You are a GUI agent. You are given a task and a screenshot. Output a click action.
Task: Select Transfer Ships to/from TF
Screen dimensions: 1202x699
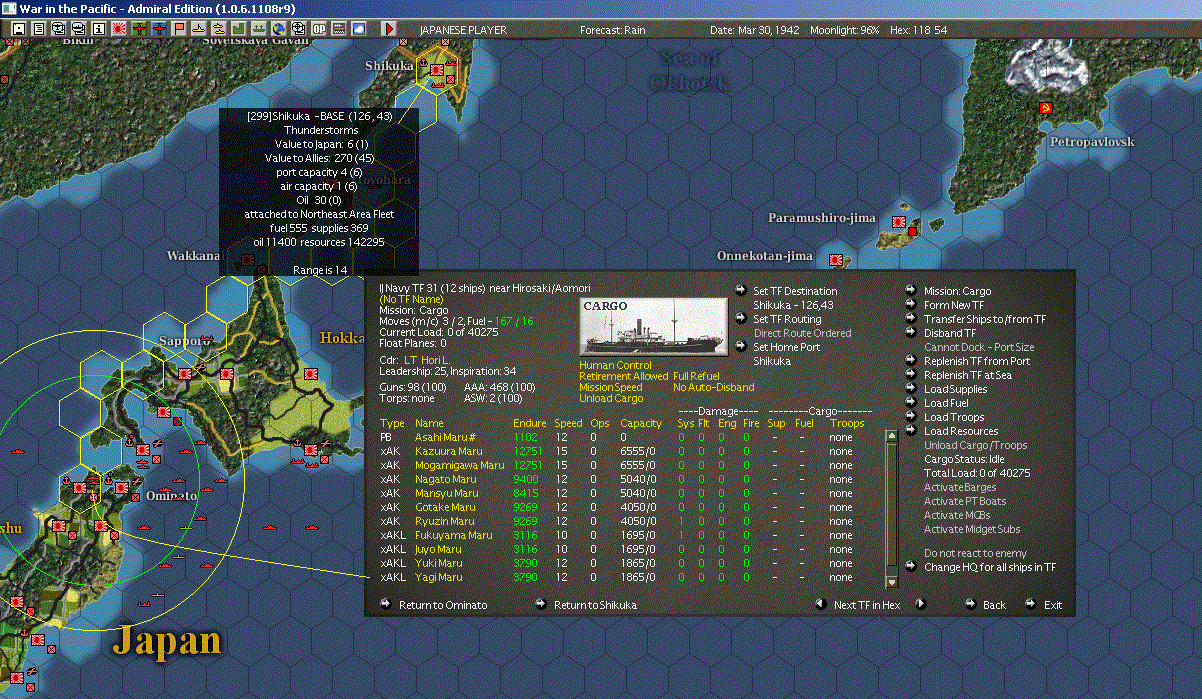tap(985, 319)
